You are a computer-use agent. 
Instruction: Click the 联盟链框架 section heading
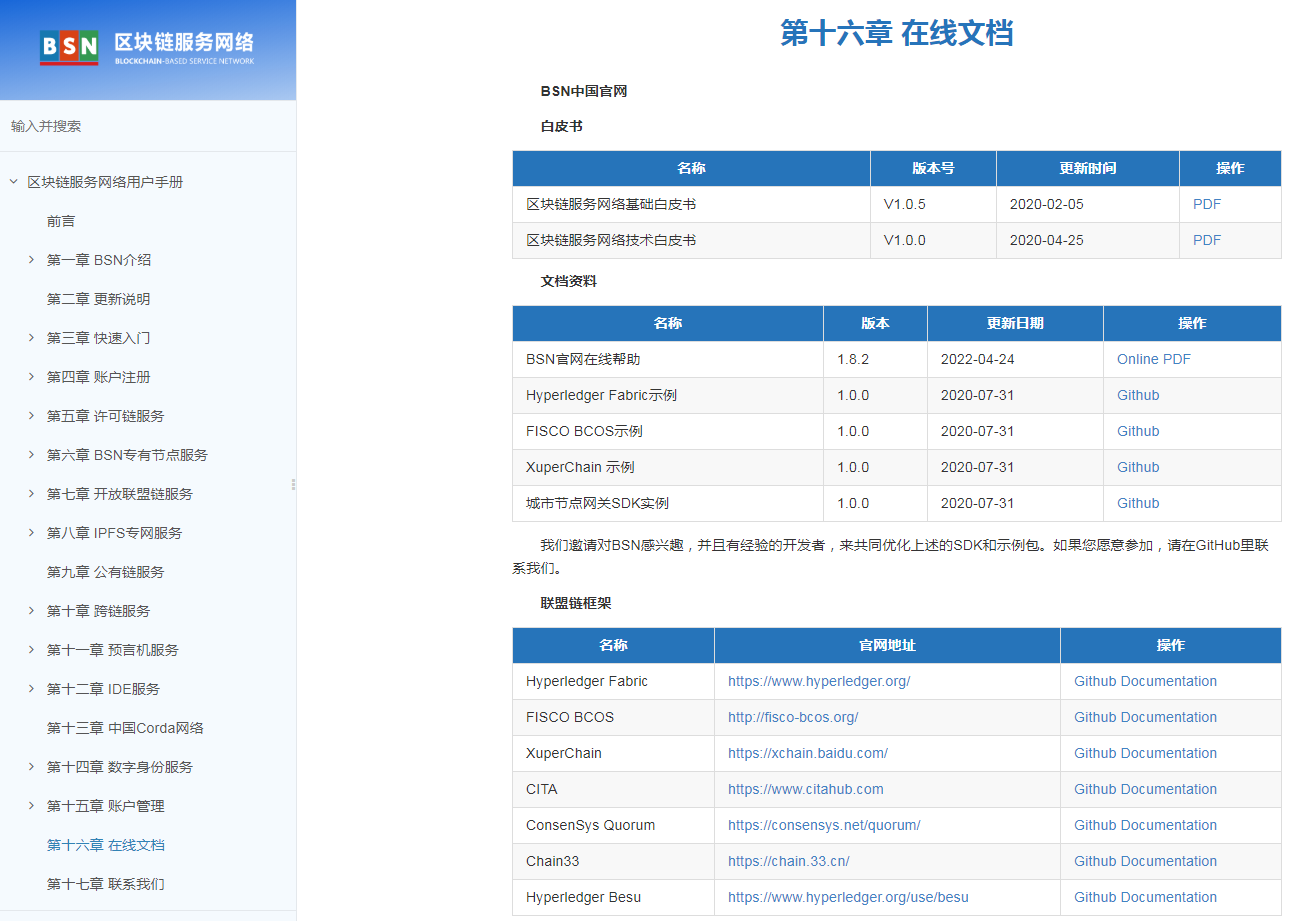pyautogui.click(x=576, y=603)
